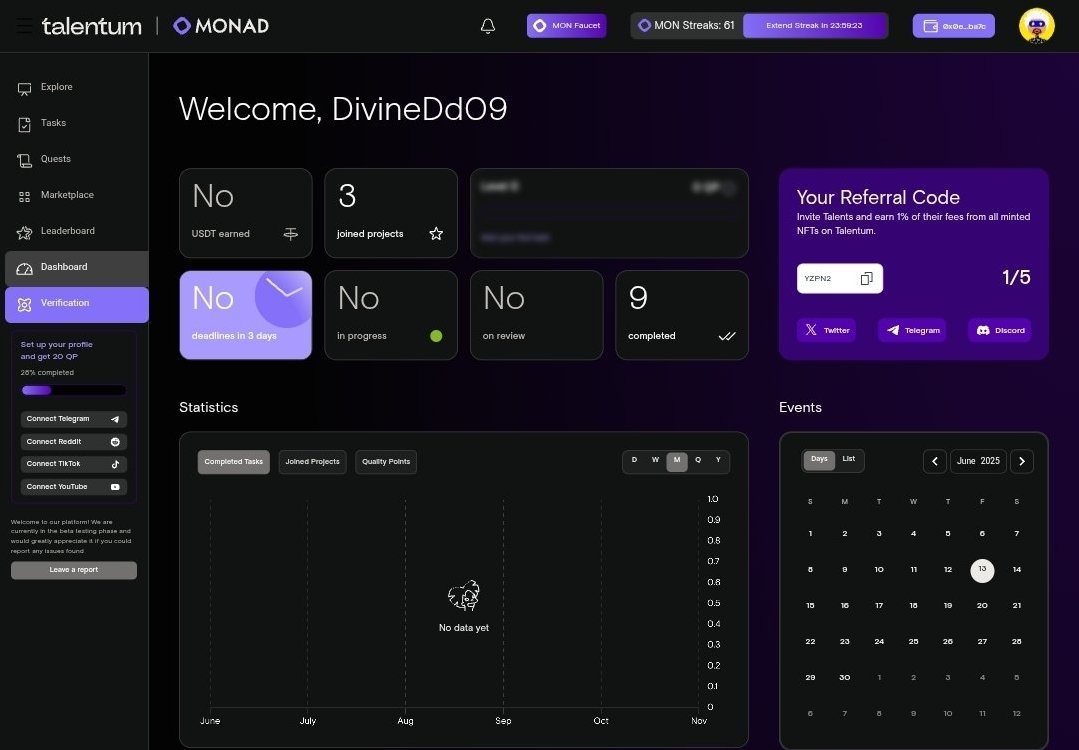Select June 13 on the calendar
The image size is (1079, 750).
(982, 570)
